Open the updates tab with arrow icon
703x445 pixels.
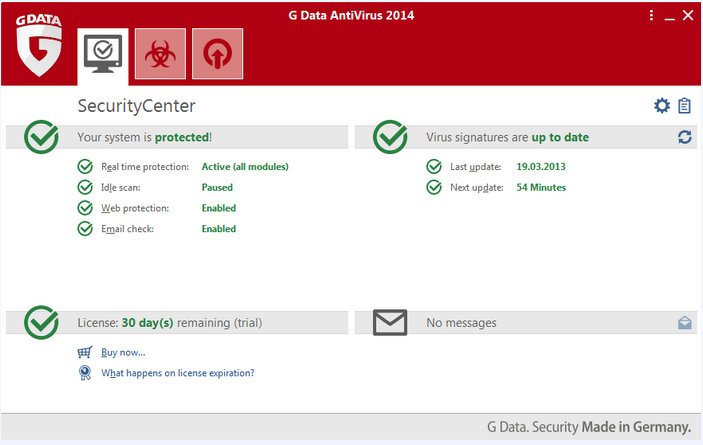pyautogui.click(x=217, y=53)
